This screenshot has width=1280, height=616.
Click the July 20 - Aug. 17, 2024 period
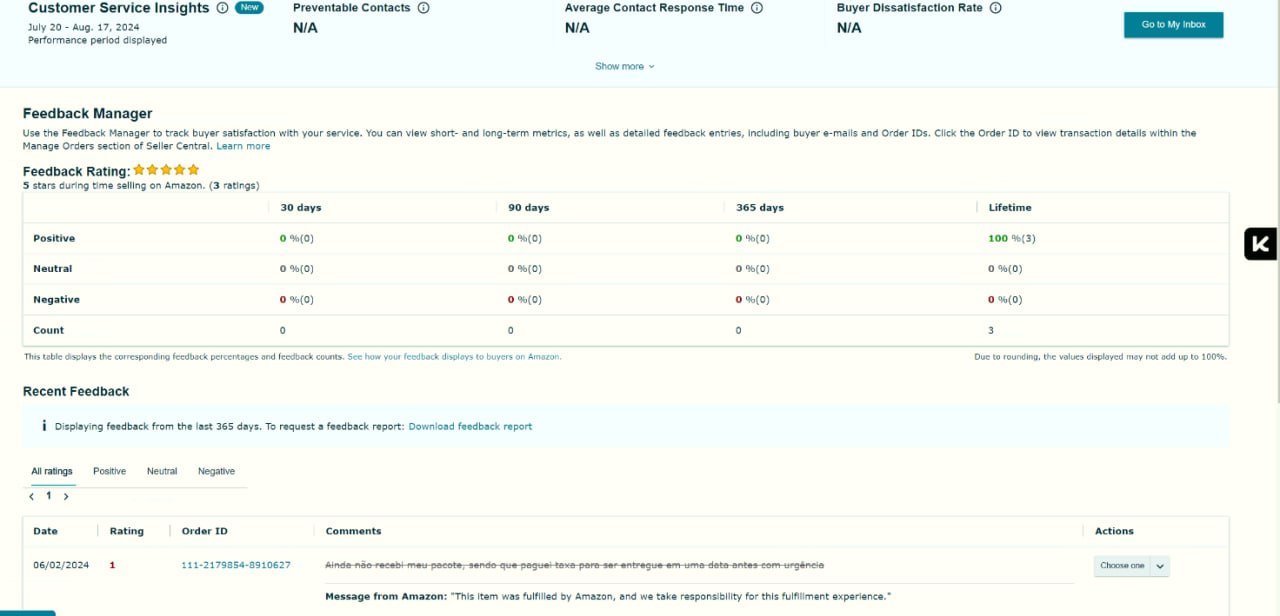coord(84,28)
